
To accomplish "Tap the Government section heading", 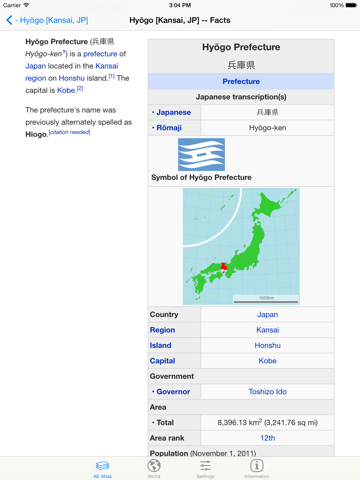I will pos(172,376).
